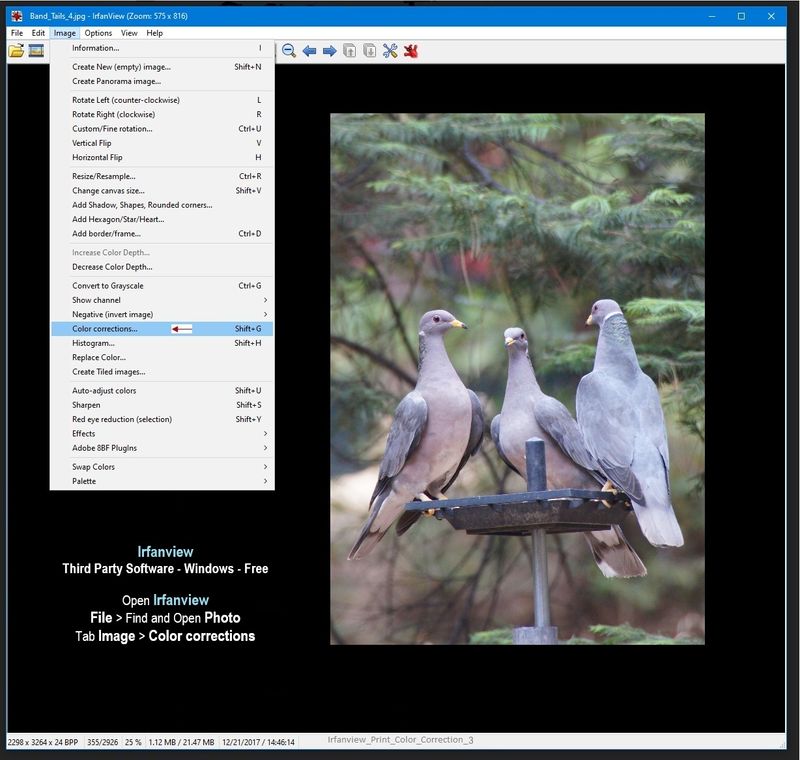
Task: Go to previous image with left arrow
Action: [x=309, y=51]
